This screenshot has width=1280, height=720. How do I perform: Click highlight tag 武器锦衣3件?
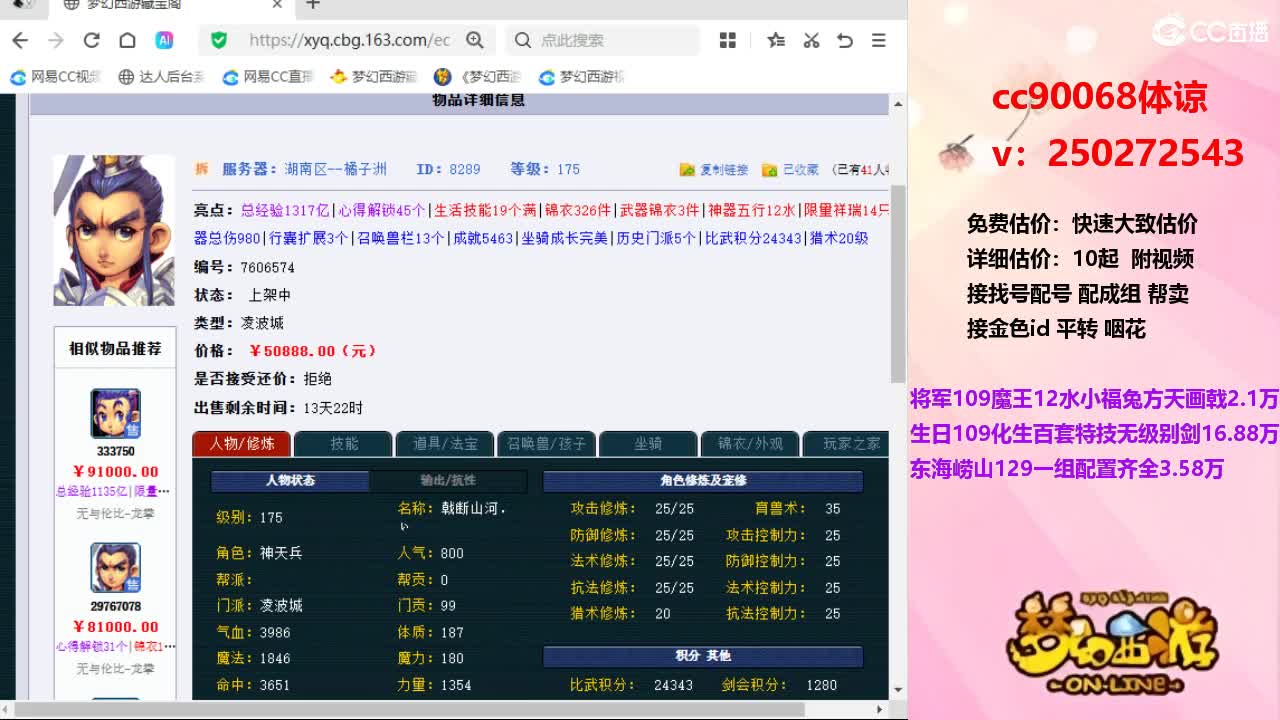pos(660,210)
